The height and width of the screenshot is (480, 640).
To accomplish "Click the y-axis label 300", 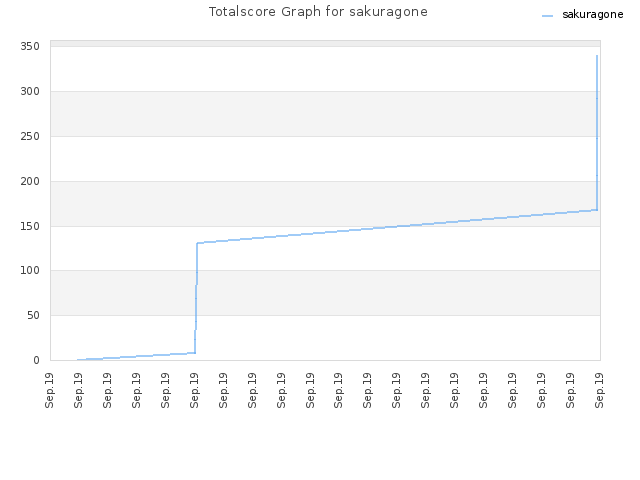I will pos(30,91).
